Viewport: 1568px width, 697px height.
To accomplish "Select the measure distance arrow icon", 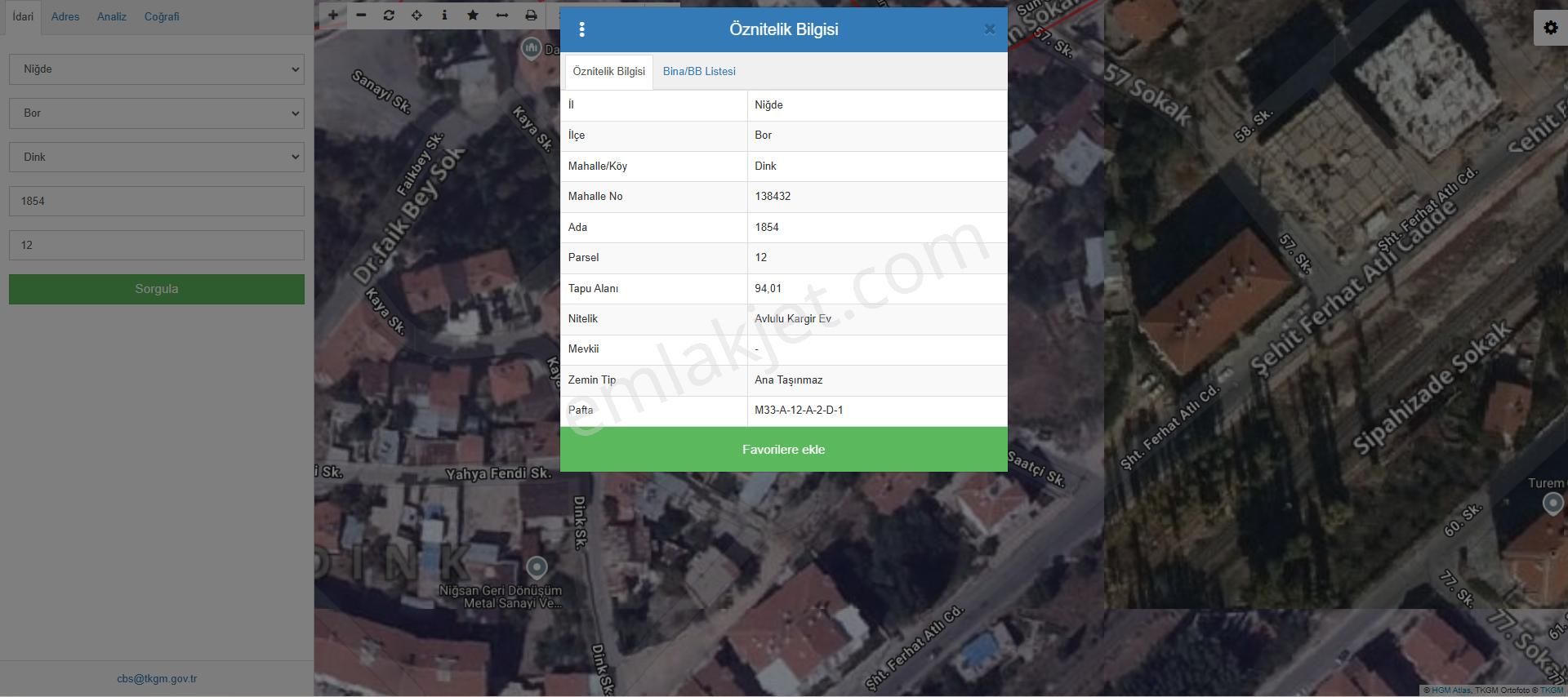I will coord(501,16).
